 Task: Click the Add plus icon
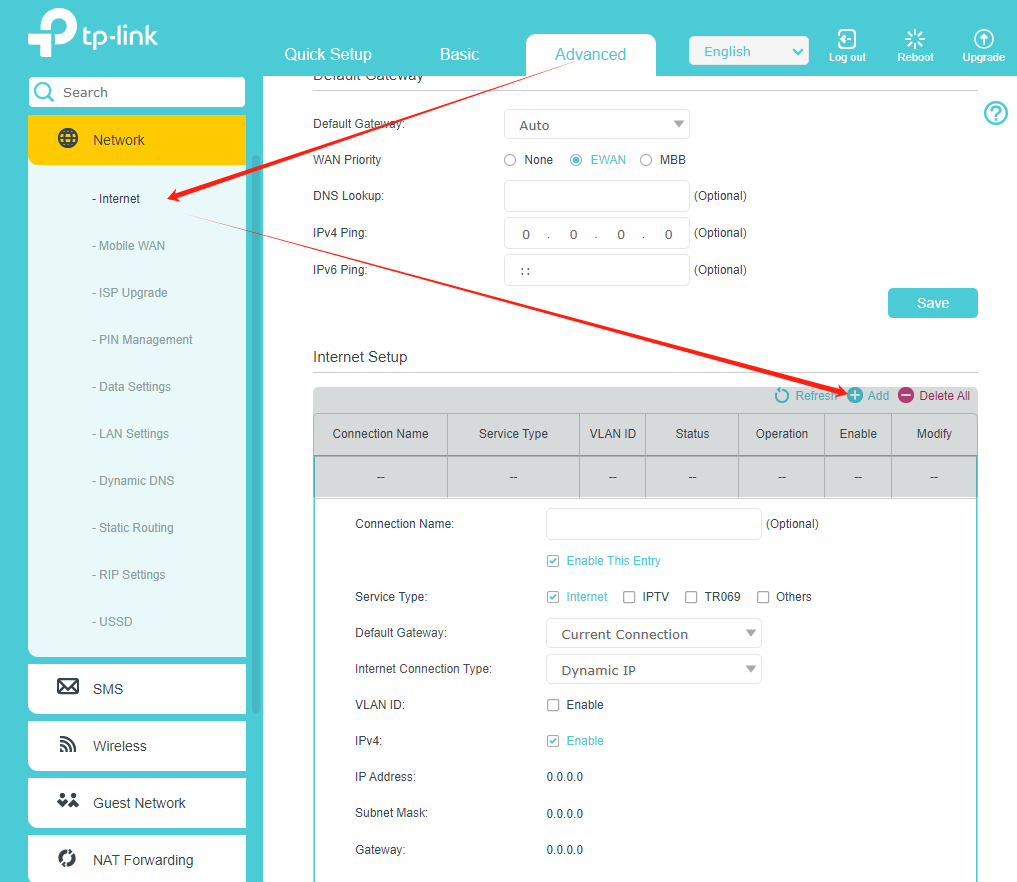(855, 396)
